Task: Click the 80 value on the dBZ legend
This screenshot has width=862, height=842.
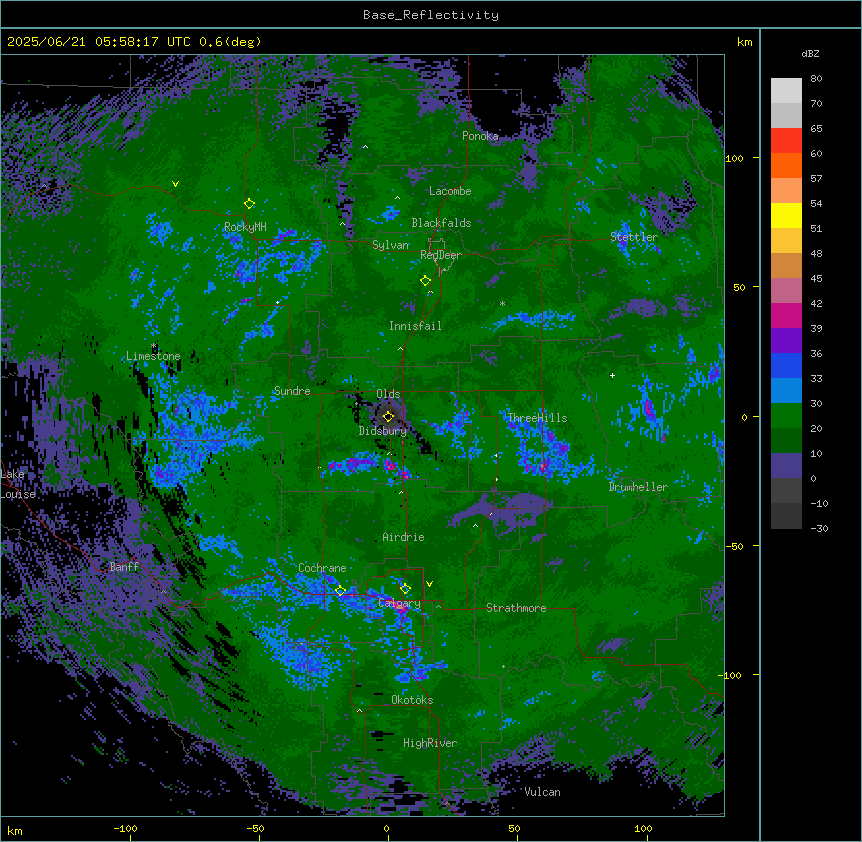Action: point(816,79)
